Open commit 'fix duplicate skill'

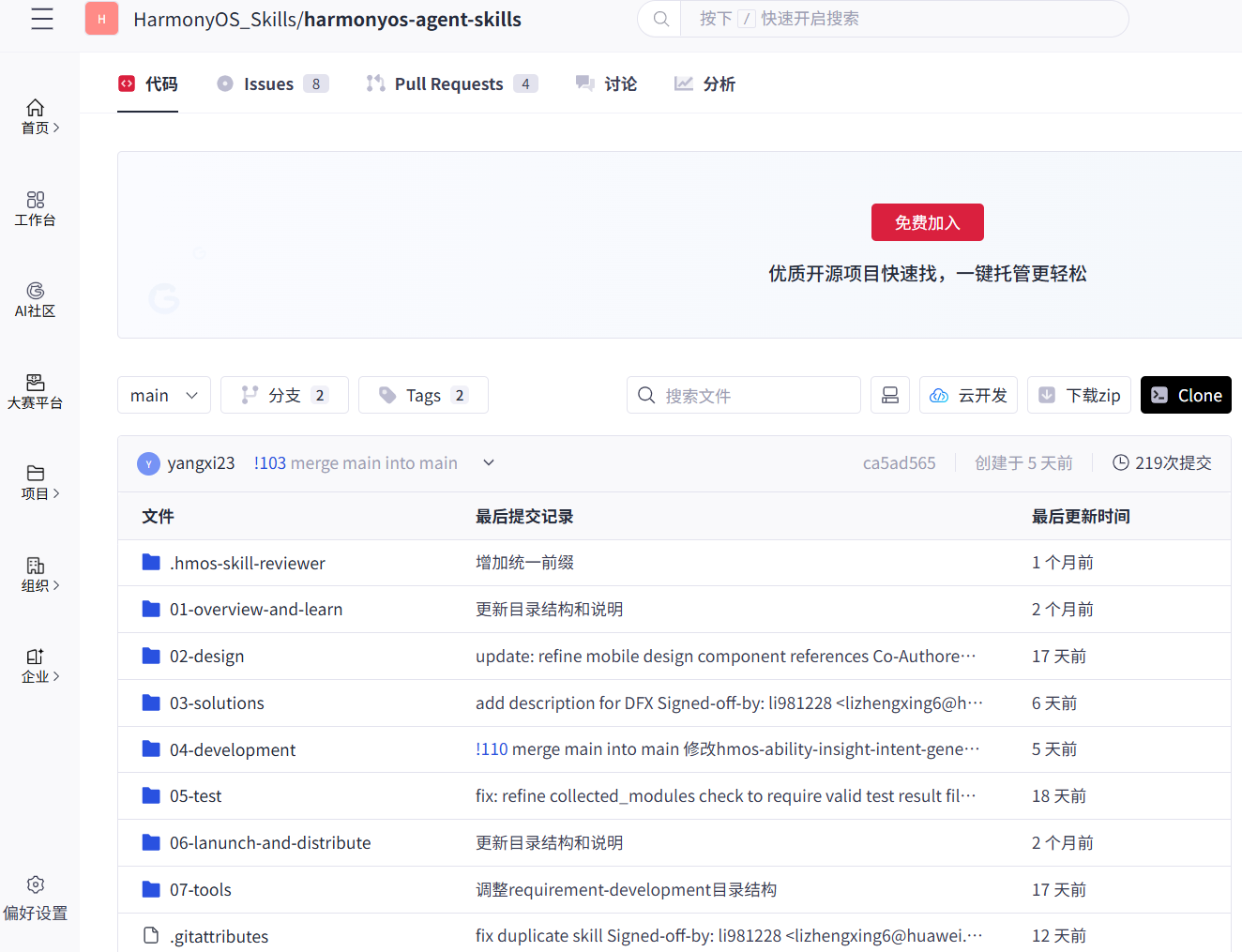coord(729,935)
